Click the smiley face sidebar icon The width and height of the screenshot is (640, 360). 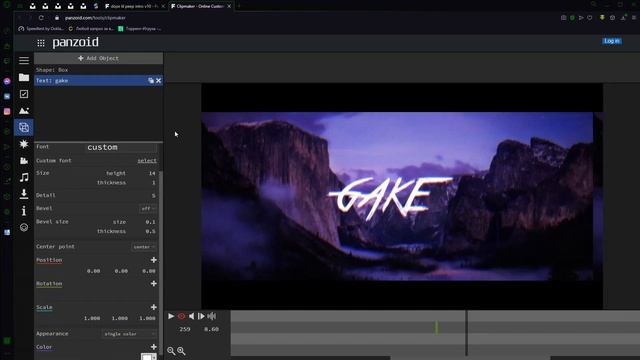[x=24, y=227]
